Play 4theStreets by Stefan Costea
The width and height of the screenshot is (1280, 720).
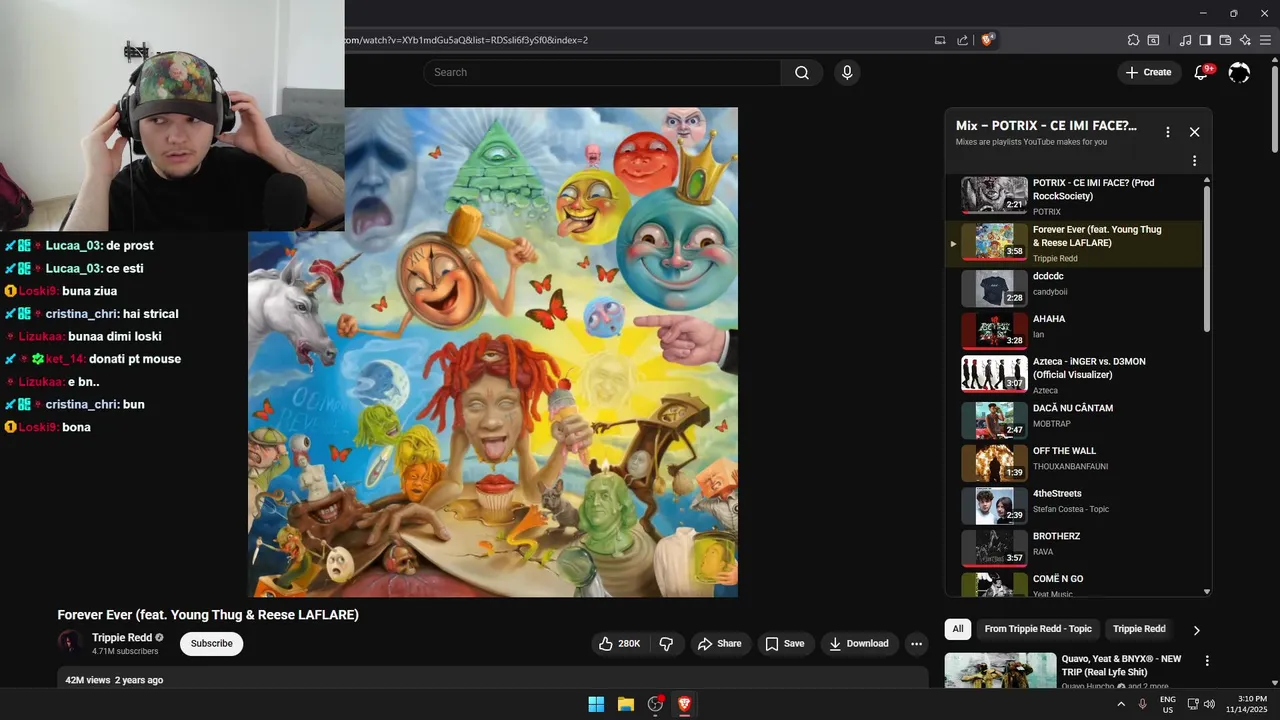click(x=1073, y=506)
